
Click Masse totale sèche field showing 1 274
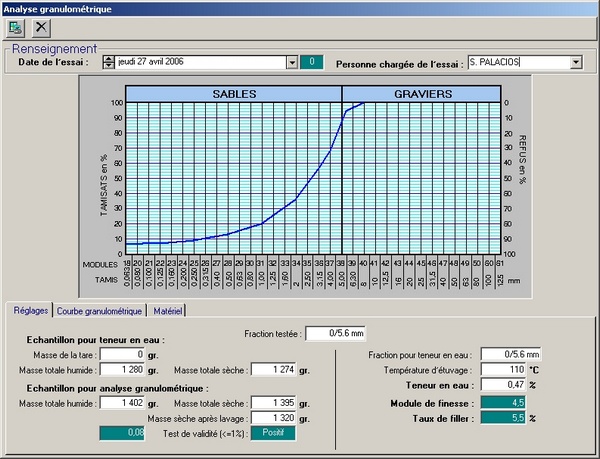(274, 370)
